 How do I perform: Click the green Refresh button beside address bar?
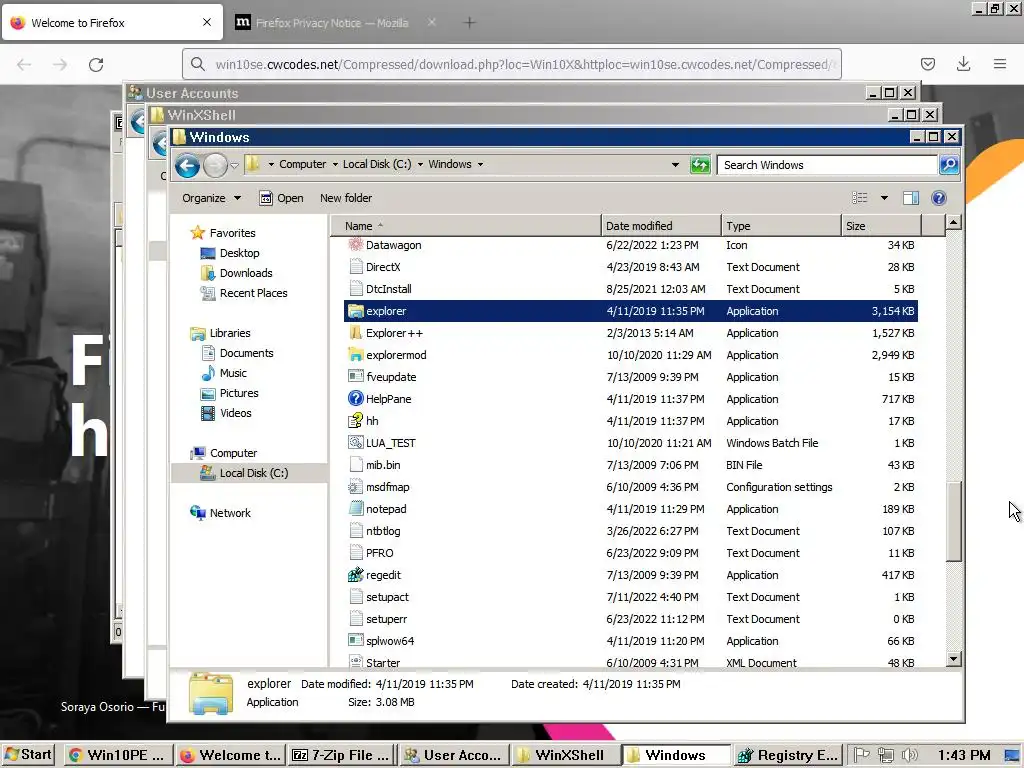click(x=700, y=165)
